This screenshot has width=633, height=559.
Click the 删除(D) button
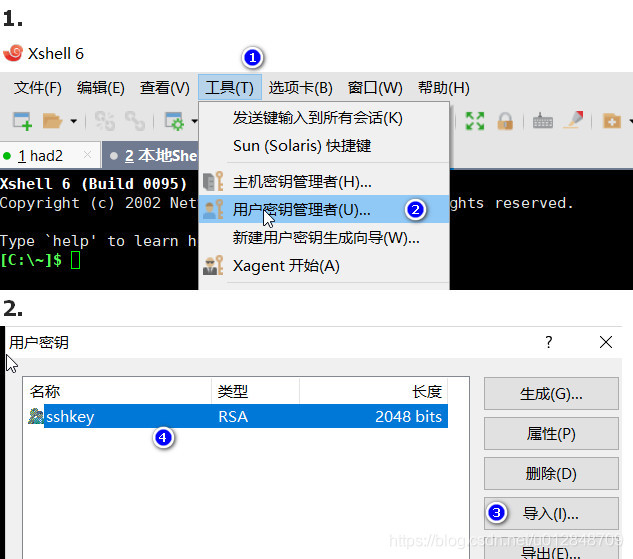(x=551, y=473)
